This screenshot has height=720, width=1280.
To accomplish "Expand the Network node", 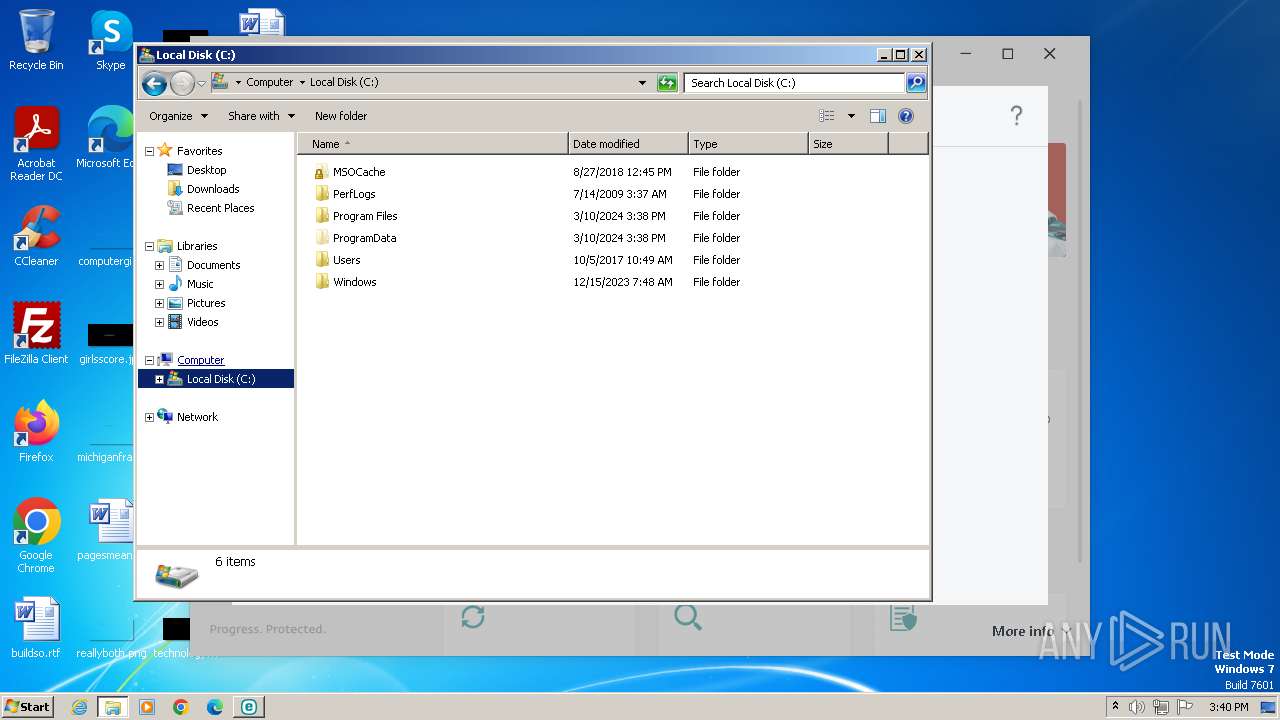I will (150, 417).
